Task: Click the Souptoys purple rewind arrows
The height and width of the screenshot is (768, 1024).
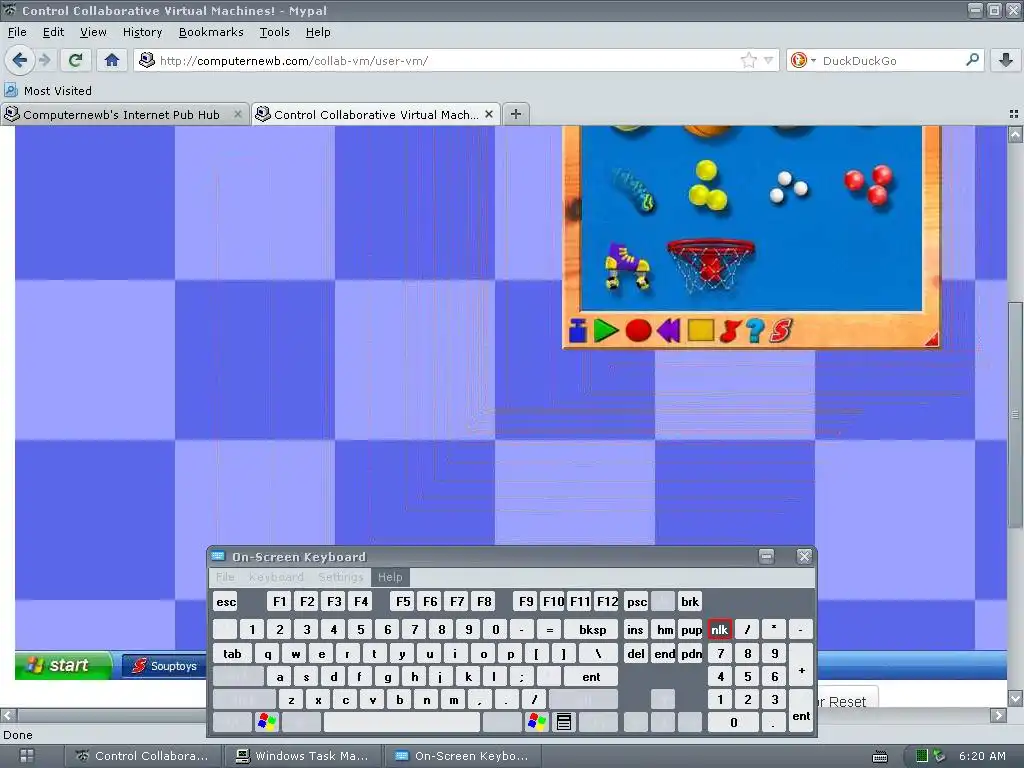Action: pyautogui.click(x=669, y=330)
